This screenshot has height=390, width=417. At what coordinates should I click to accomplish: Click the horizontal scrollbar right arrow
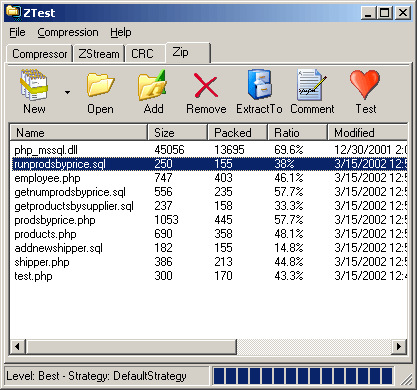point(399,347)
